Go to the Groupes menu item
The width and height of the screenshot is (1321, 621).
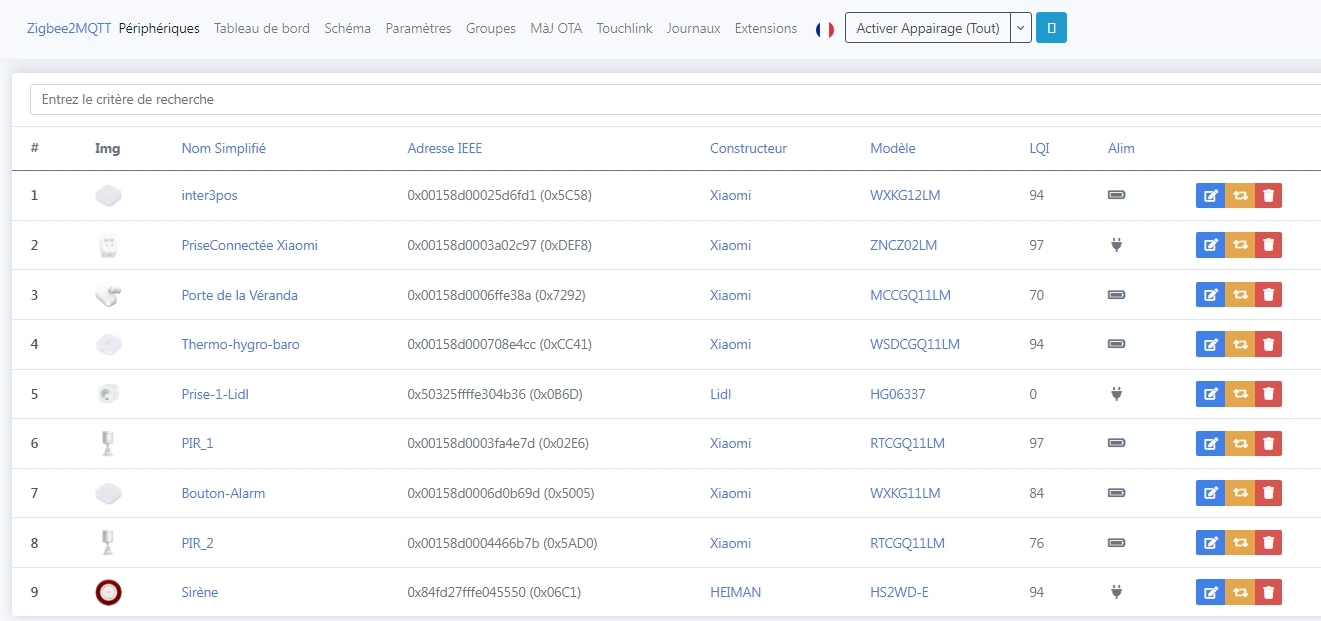click(x=490, y=28)
